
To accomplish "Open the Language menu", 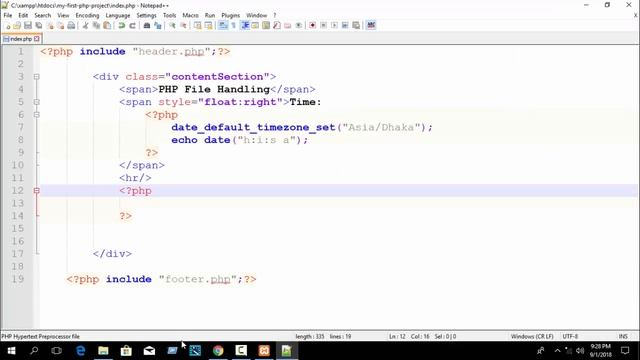I will pos(118,16).
